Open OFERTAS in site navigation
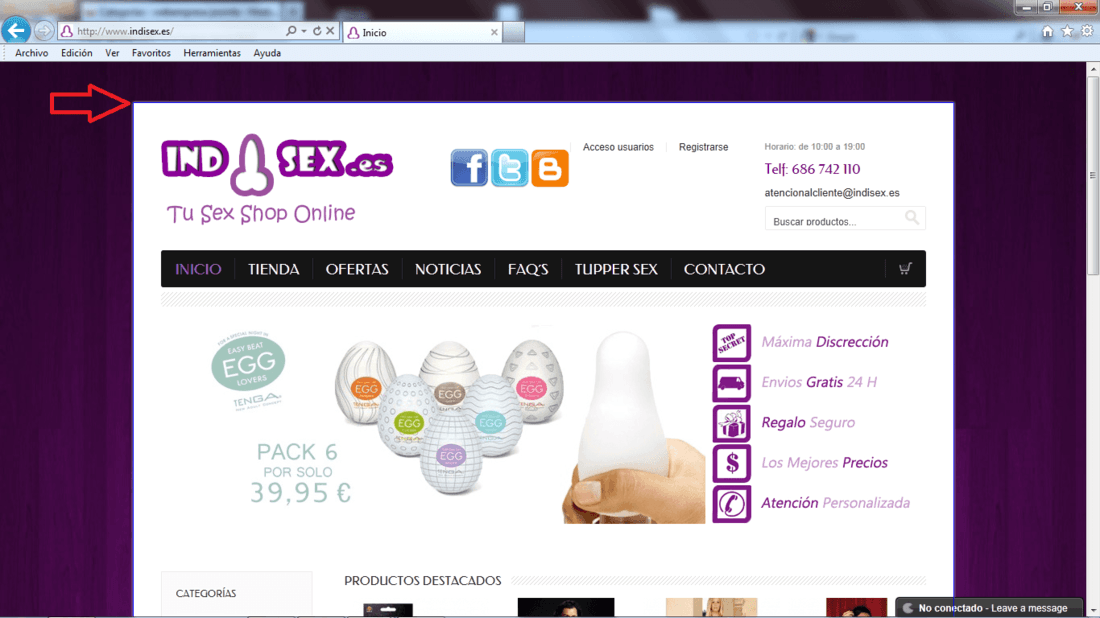Image resolution: width=1100 pixels, height=618 pixels. click(356, 269)
